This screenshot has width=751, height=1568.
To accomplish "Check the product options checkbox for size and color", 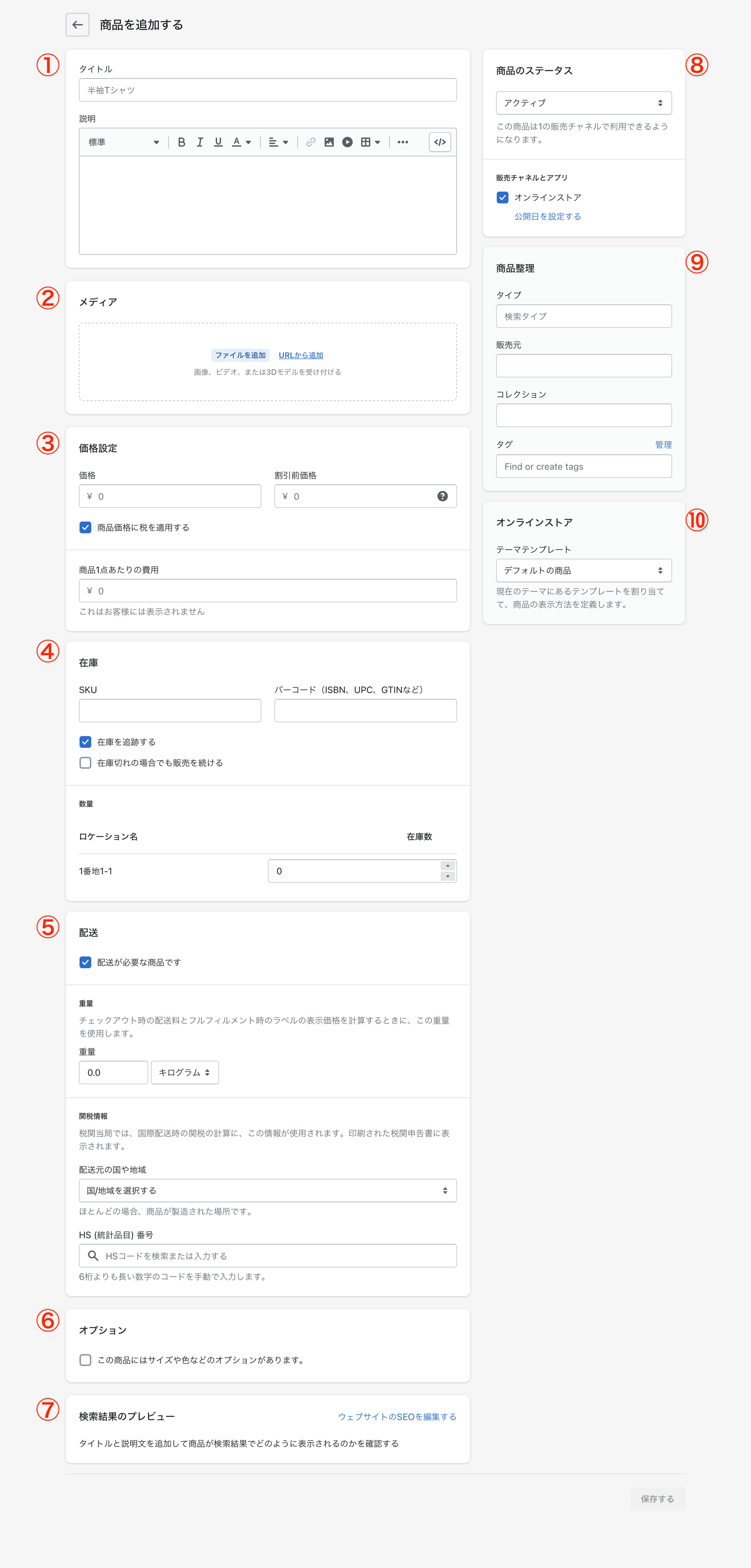I will tap(86, 1360).
